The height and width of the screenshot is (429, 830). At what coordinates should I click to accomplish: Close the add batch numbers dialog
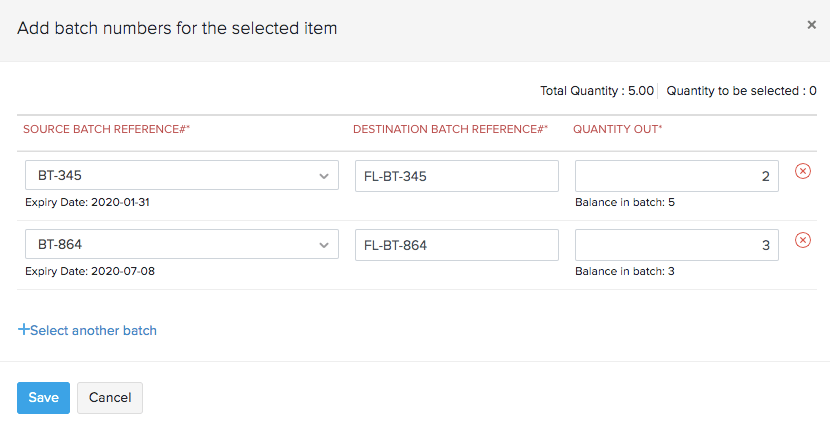click(x=811, y=25)
